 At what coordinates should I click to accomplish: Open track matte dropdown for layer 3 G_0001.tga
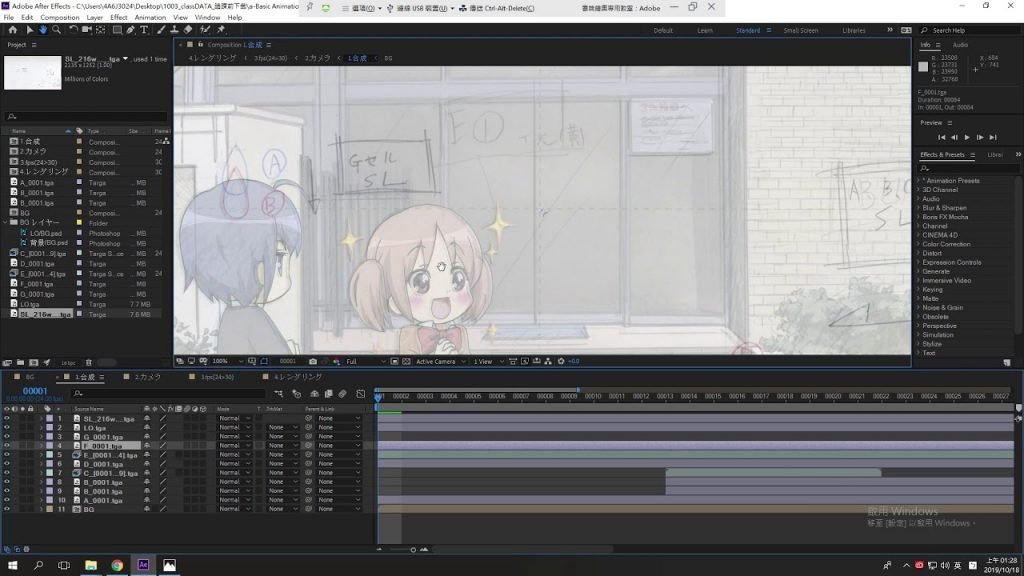click(x=283, y=437)
